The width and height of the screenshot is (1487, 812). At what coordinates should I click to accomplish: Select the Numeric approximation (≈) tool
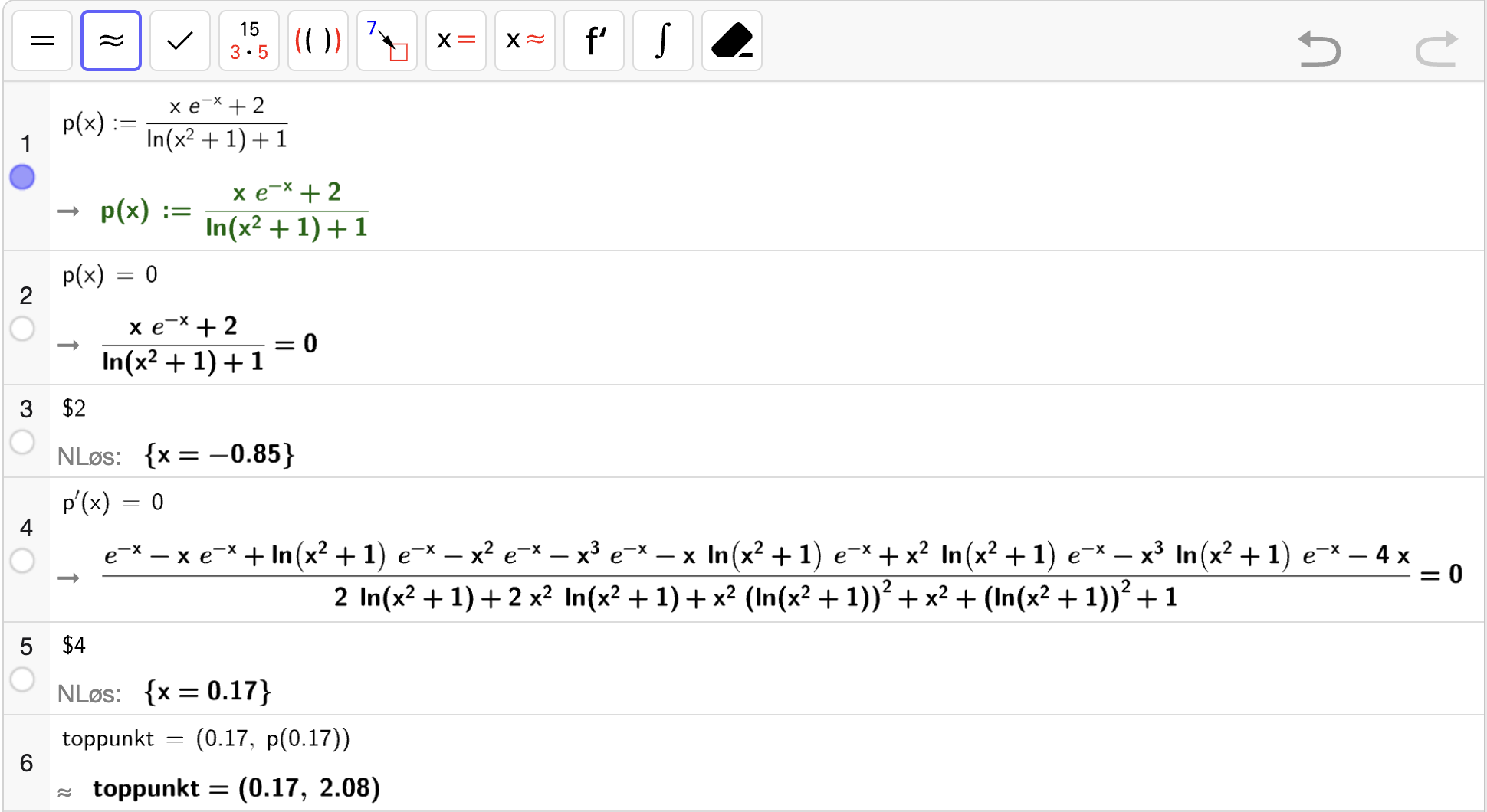111,41
